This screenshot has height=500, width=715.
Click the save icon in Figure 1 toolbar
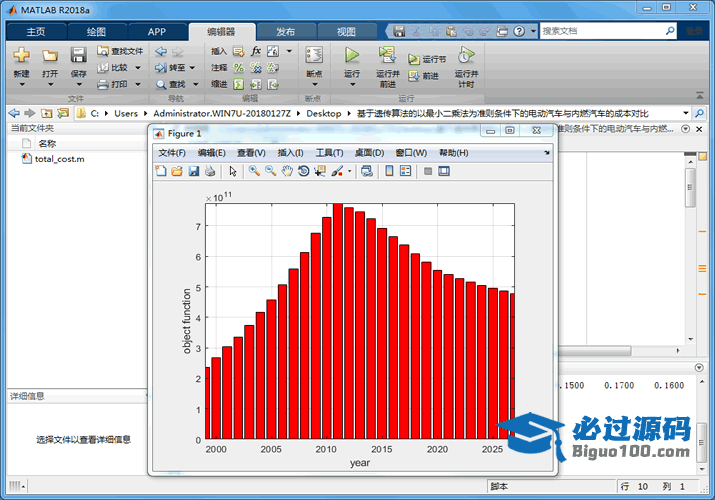[193, 171]
